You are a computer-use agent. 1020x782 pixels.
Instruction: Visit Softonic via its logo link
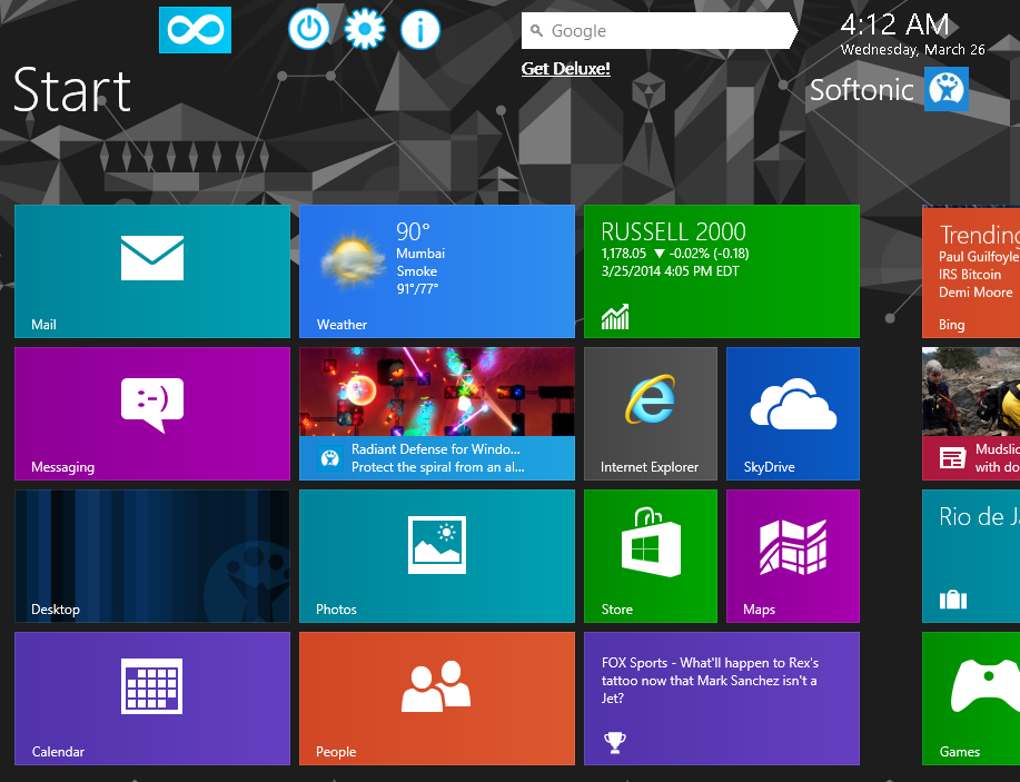click(x=946, y=89)
